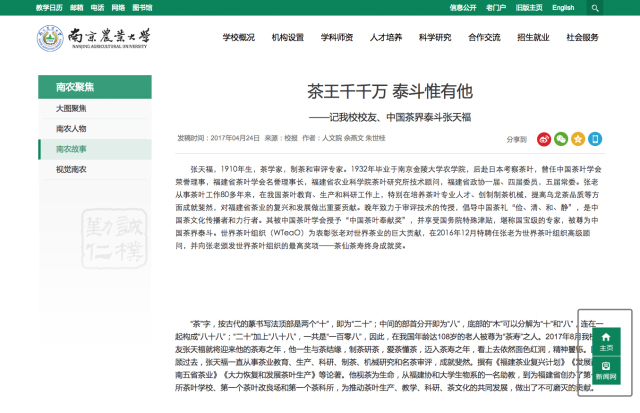This screenshot has width=640, height=413.
Task: Expand the 招生就业 menu
Action: [x=533, y=37]
